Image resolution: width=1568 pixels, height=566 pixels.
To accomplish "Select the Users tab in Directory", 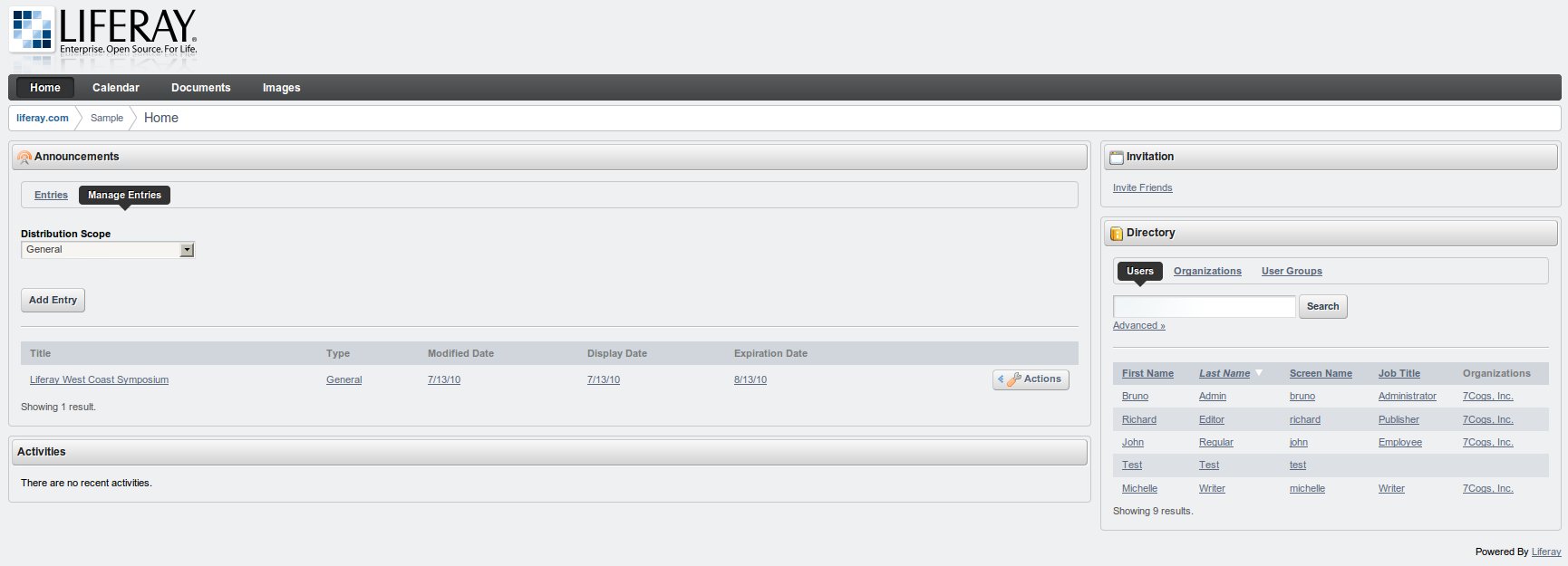I will point(1140,271).
